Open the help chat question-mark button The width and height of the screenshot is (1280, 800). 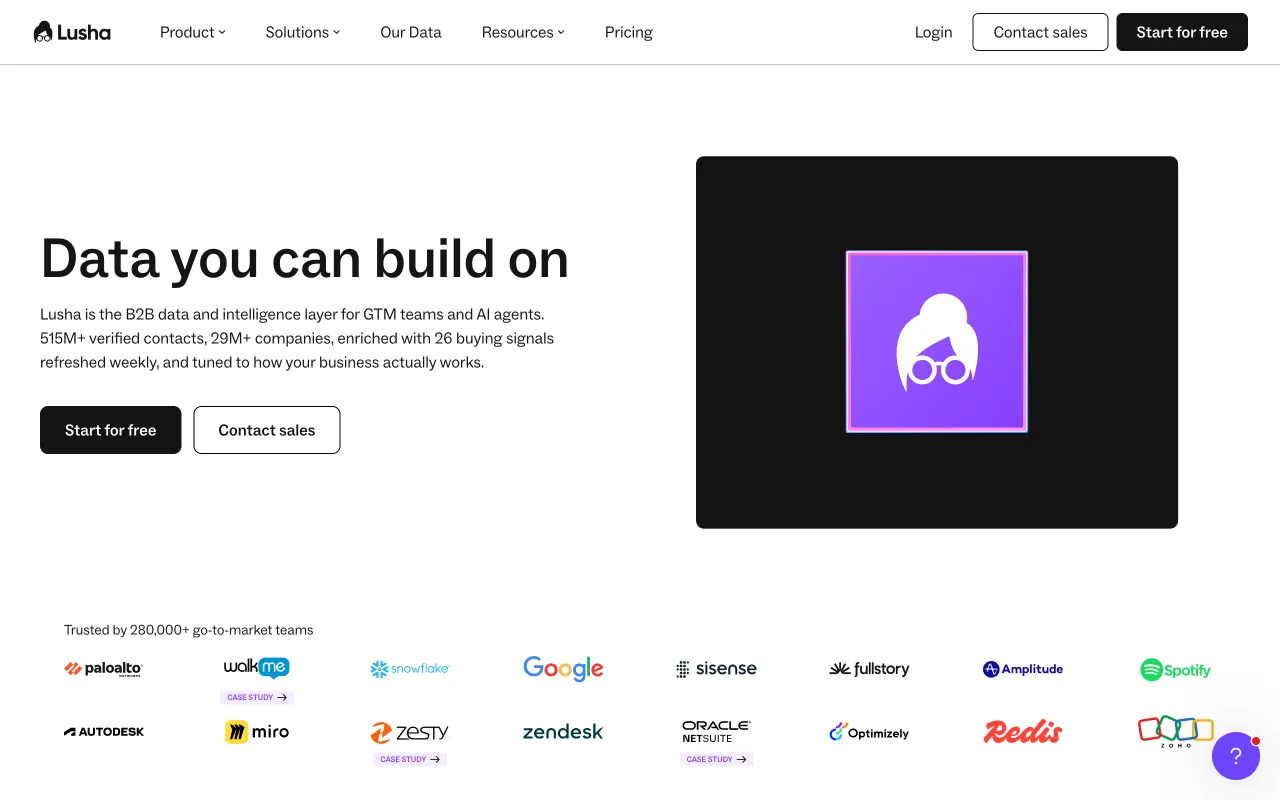[1236, 756]
